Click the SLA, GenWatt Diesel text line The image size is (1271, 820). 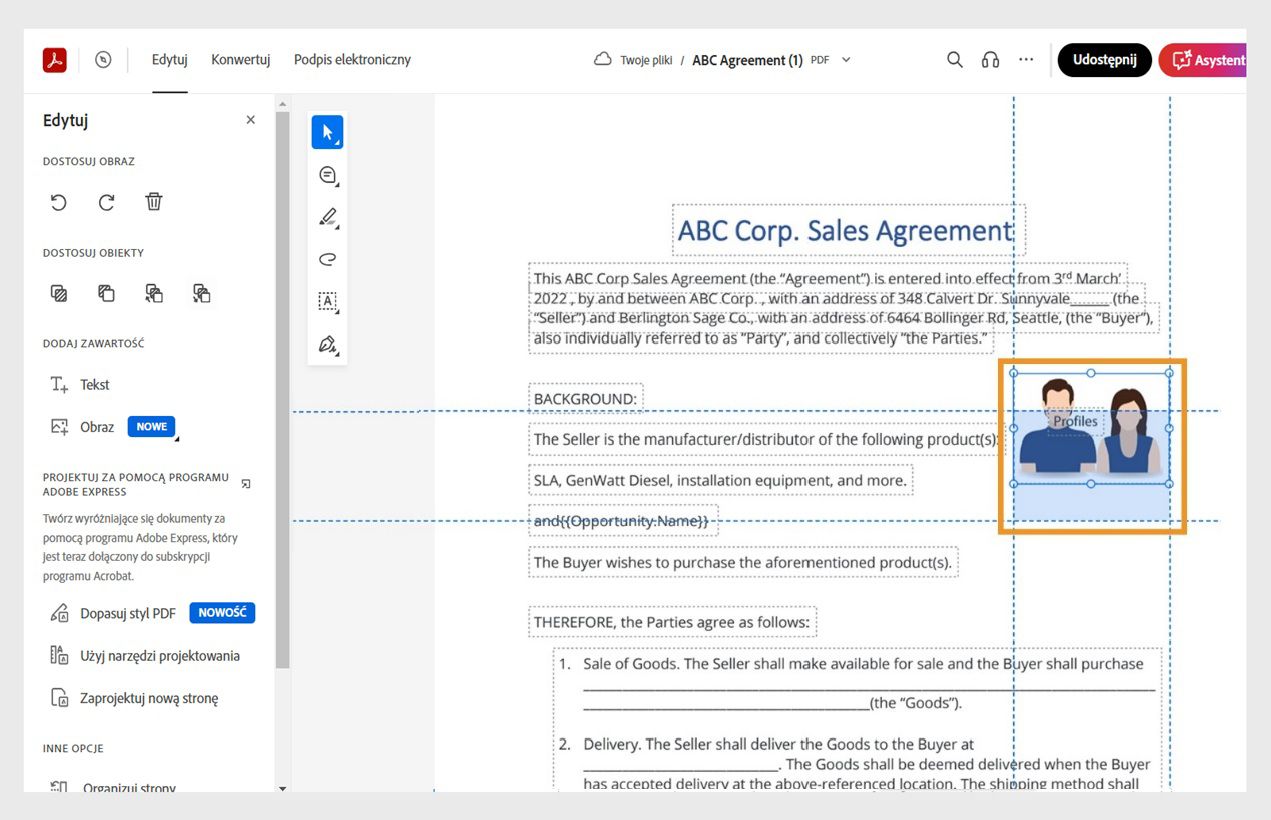[x=720, y=480]
